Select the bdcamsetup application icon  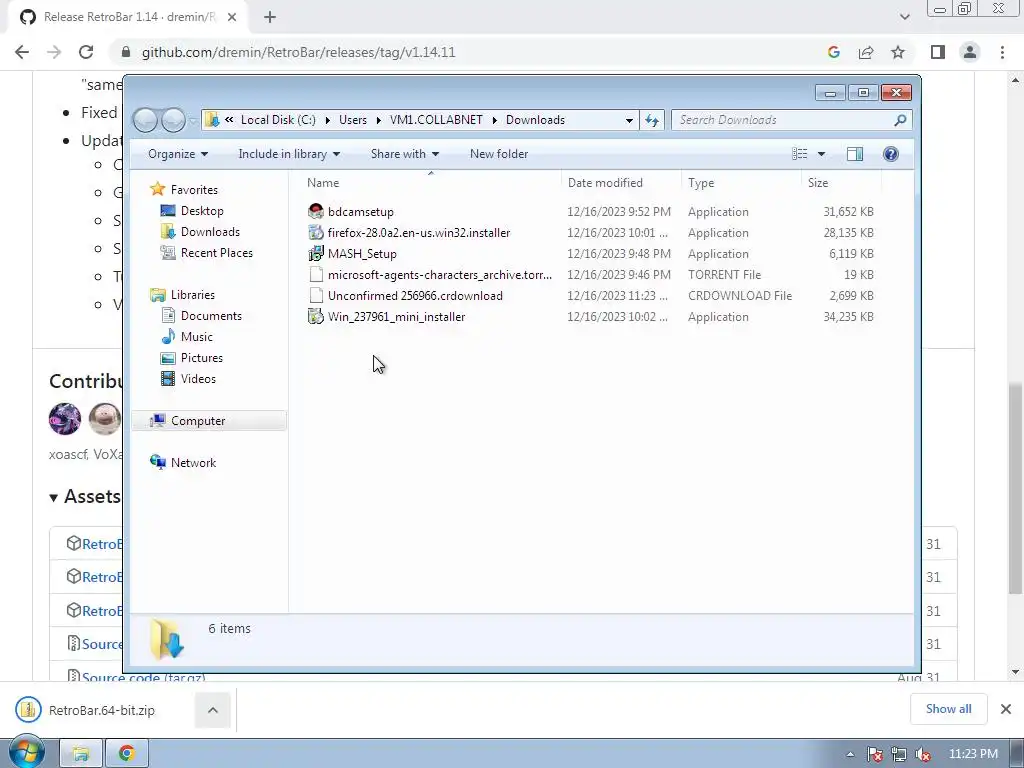point(316,212)
